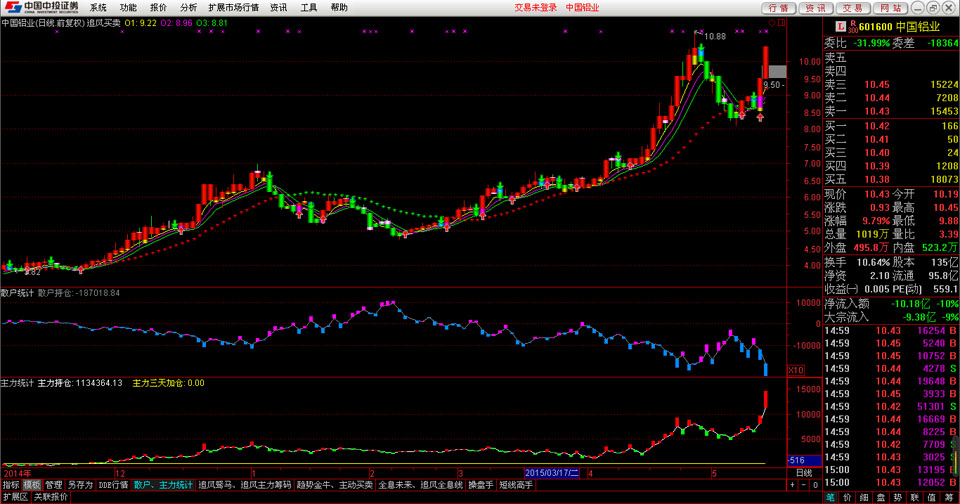Click the 追风买卖 indicator name label
Image resolution: width=960 pixels, height=504 pixels.
[x=103, y=23]
